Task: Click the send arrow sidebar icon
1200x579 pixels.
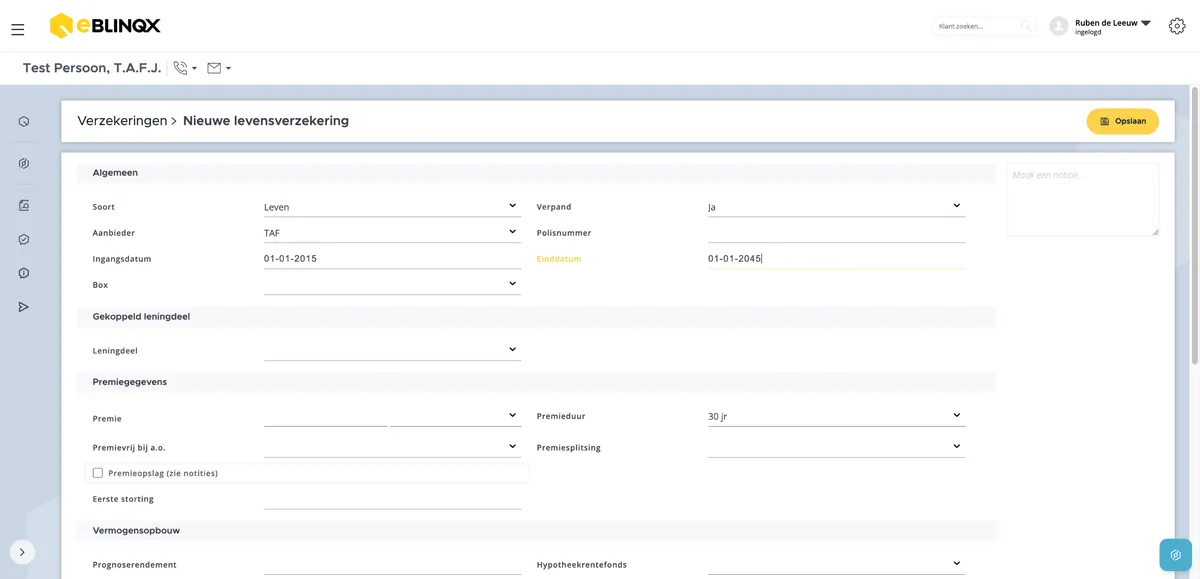Action: tap(24, 307)
